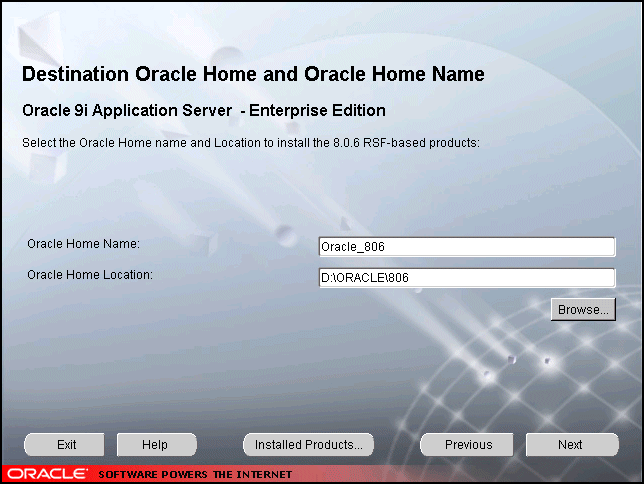Click the Oracle logo in footer

pos(47,474)
